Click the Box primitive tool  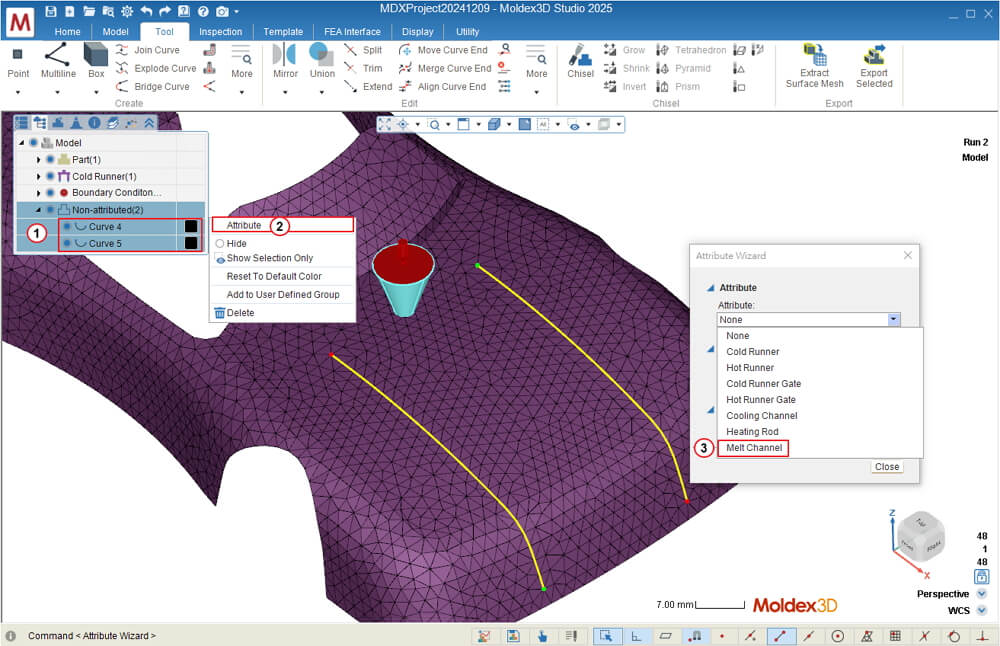[96, 62]
